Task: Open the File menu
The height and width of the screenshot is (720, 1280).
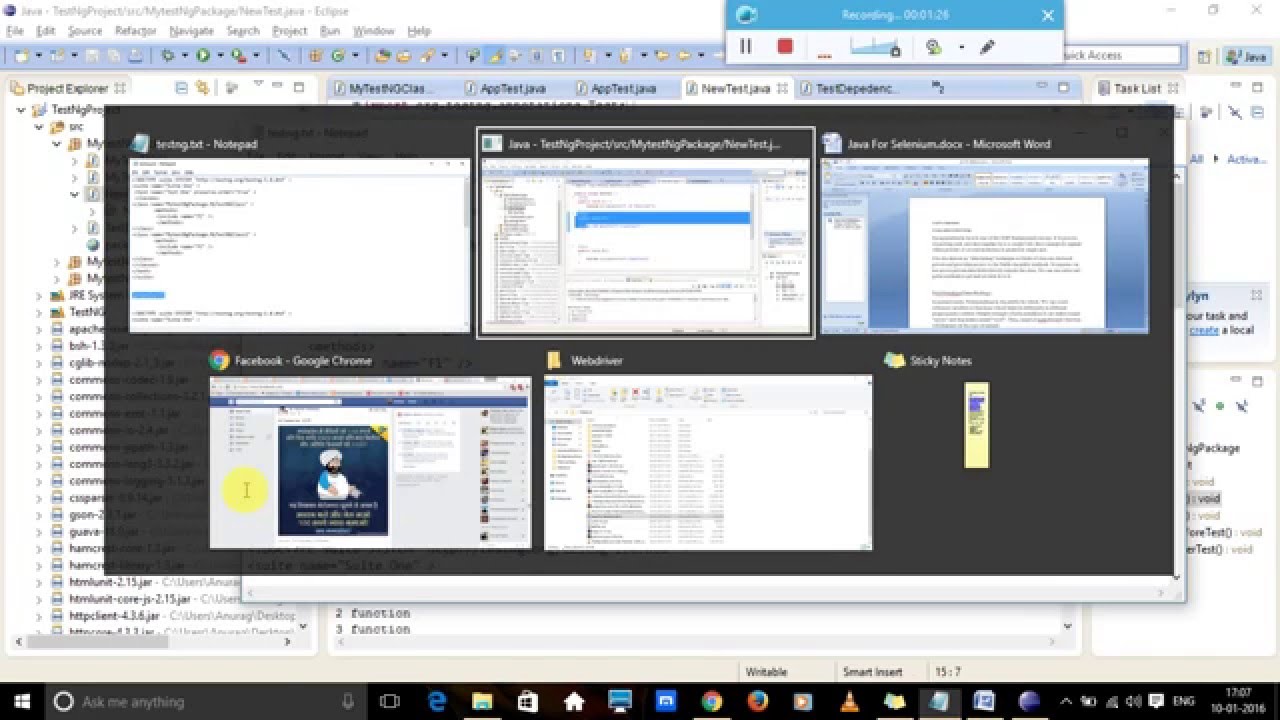Action: (15, 31)
